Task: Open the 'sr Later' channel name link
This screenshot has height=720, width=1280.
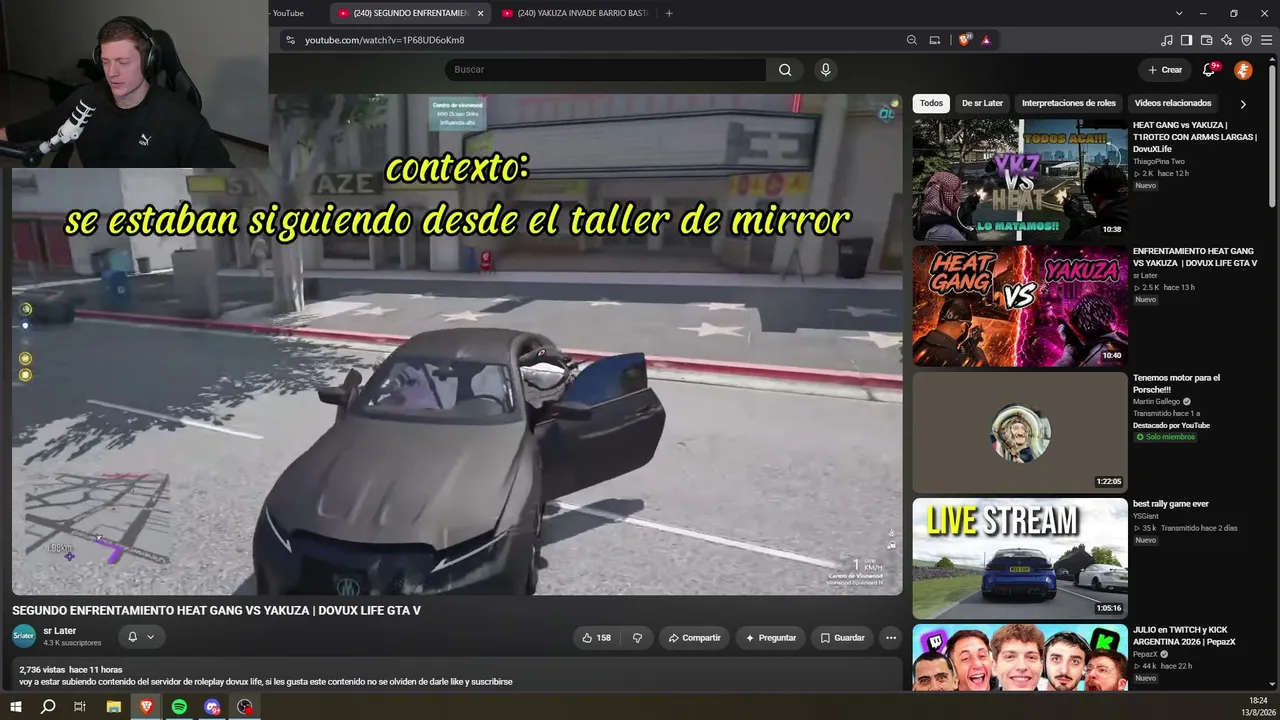Action: click(60, 631)
